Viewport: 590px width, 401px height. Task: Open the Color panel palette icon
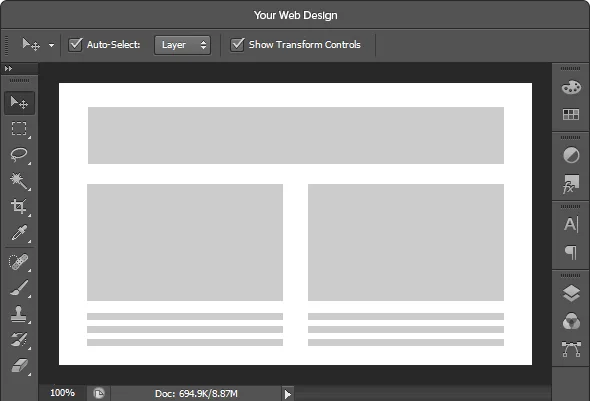571,87
